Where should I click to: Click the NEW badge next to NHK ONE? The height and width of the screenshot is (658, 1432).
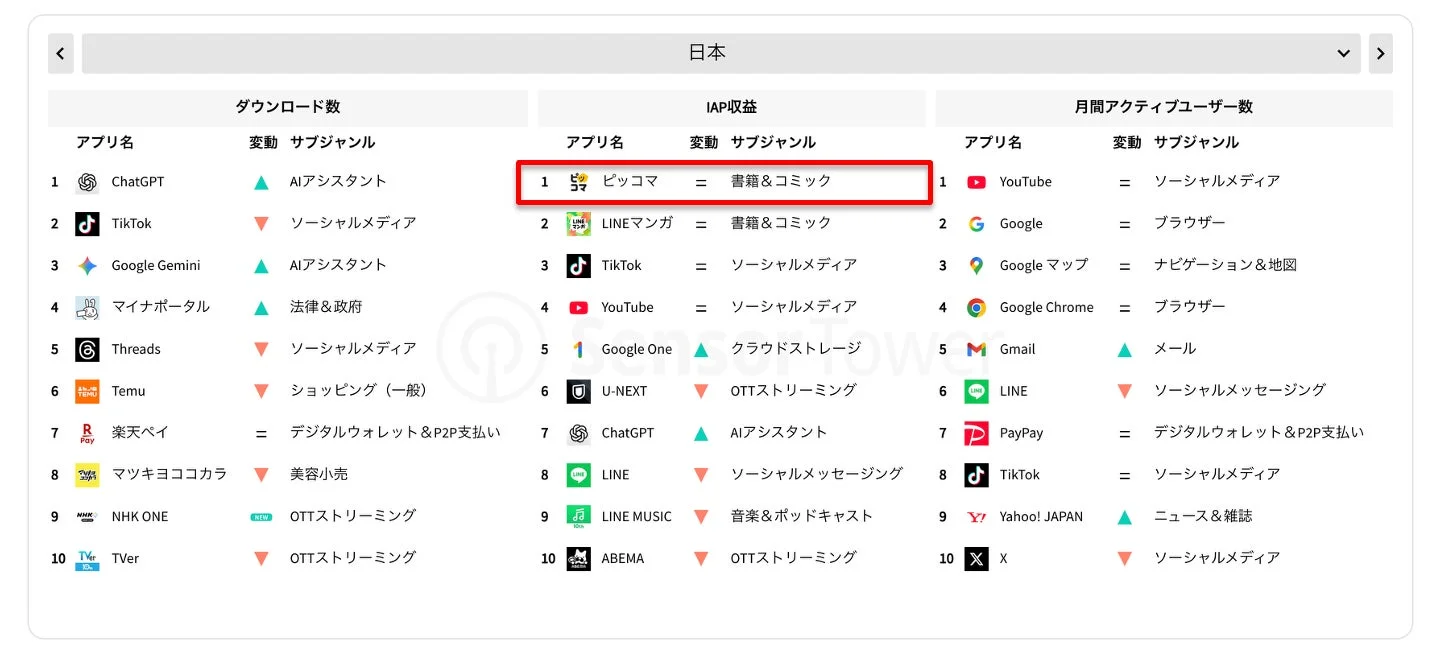261,516
